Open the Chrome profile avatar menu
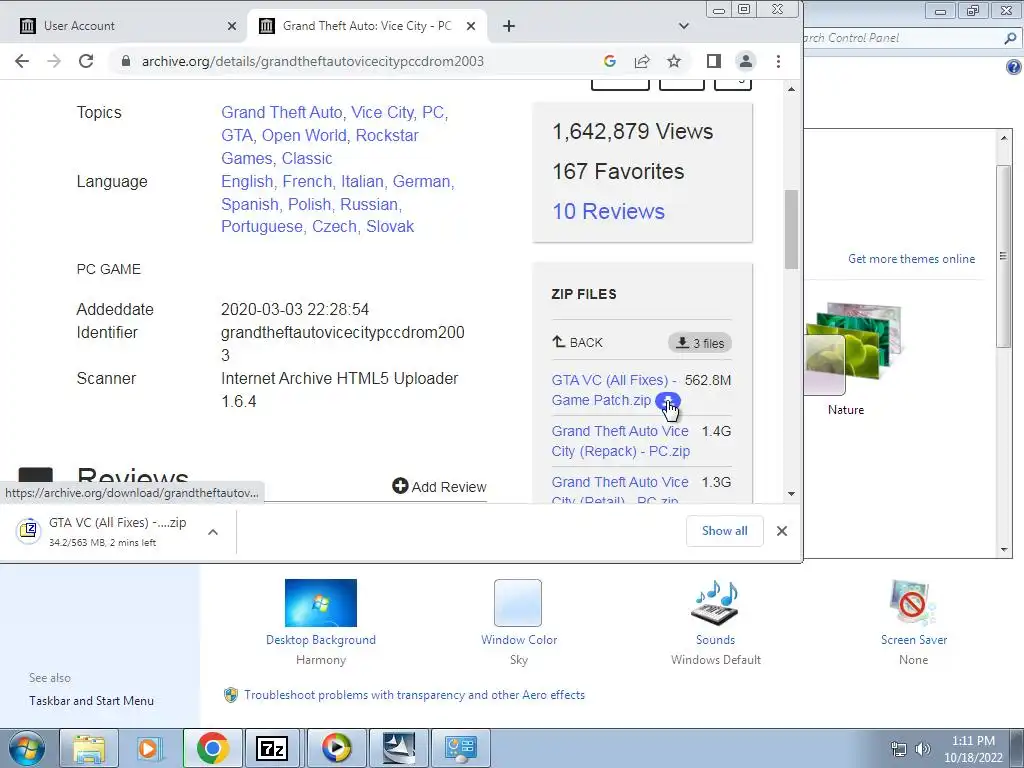This screenshot has height=768, width=1024. pyautogui.click(x=746, y=61)
